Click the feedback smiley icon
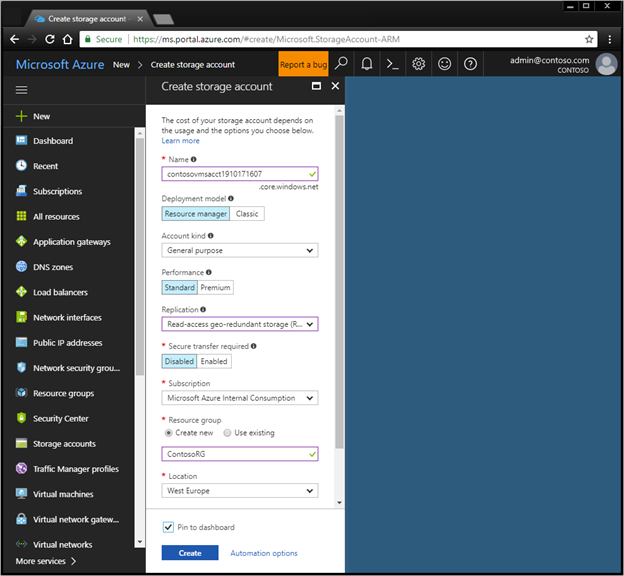The image size is (624, 576). point(444,64)
